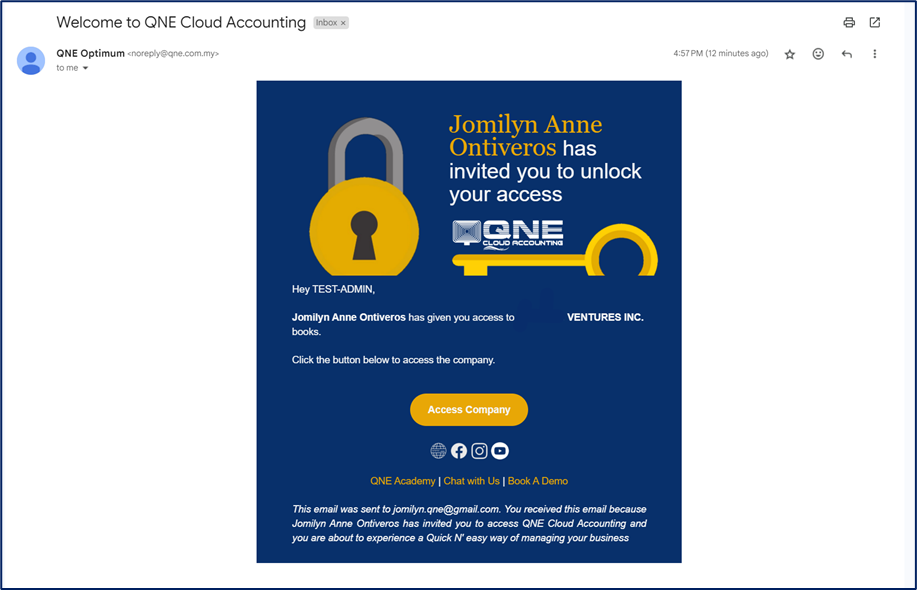Click the jomilyn.qne@gmail.com address in footer

click(x=446, y=509)
